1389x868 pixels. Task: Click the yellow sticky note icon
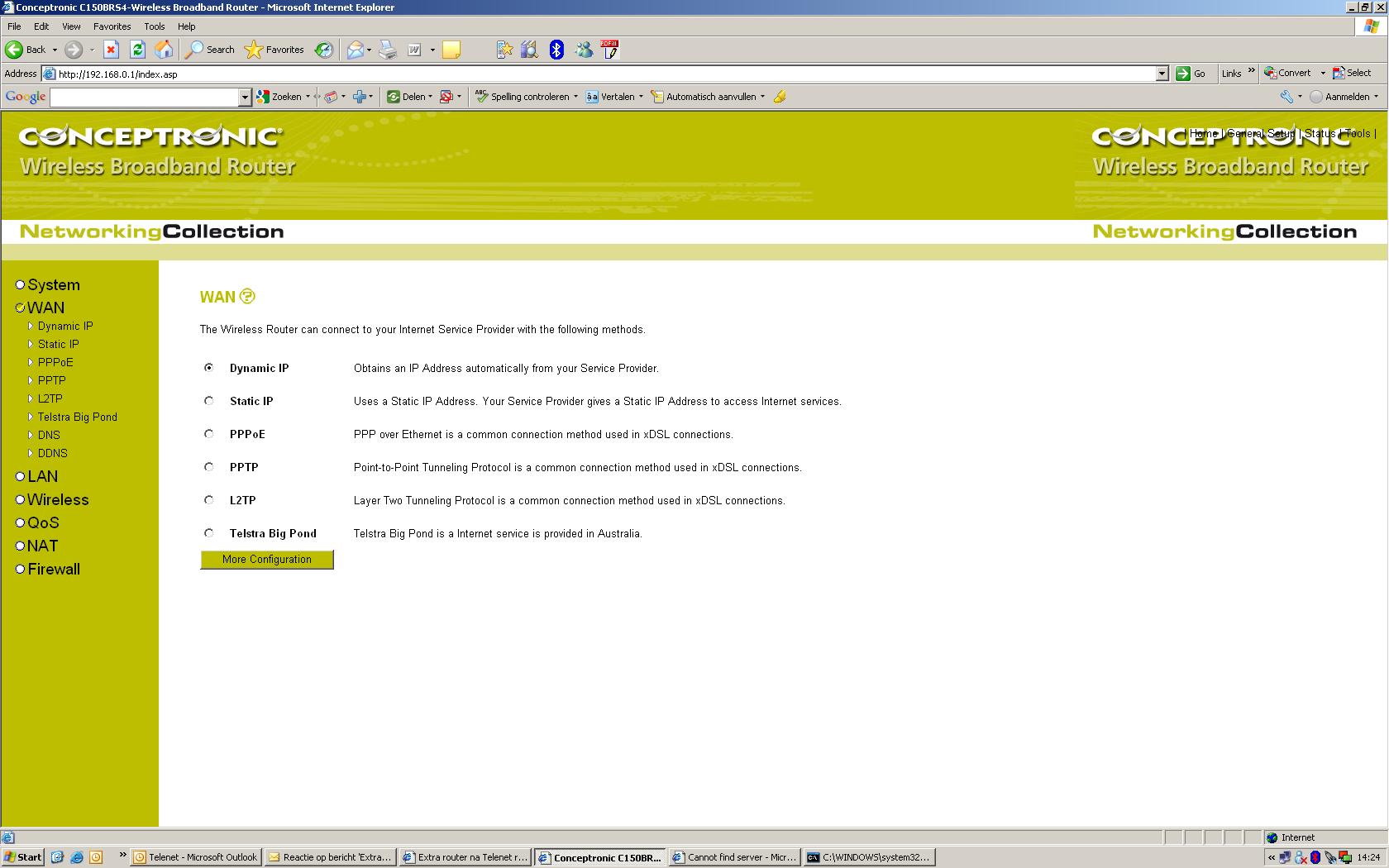click(x=451, y=50)
